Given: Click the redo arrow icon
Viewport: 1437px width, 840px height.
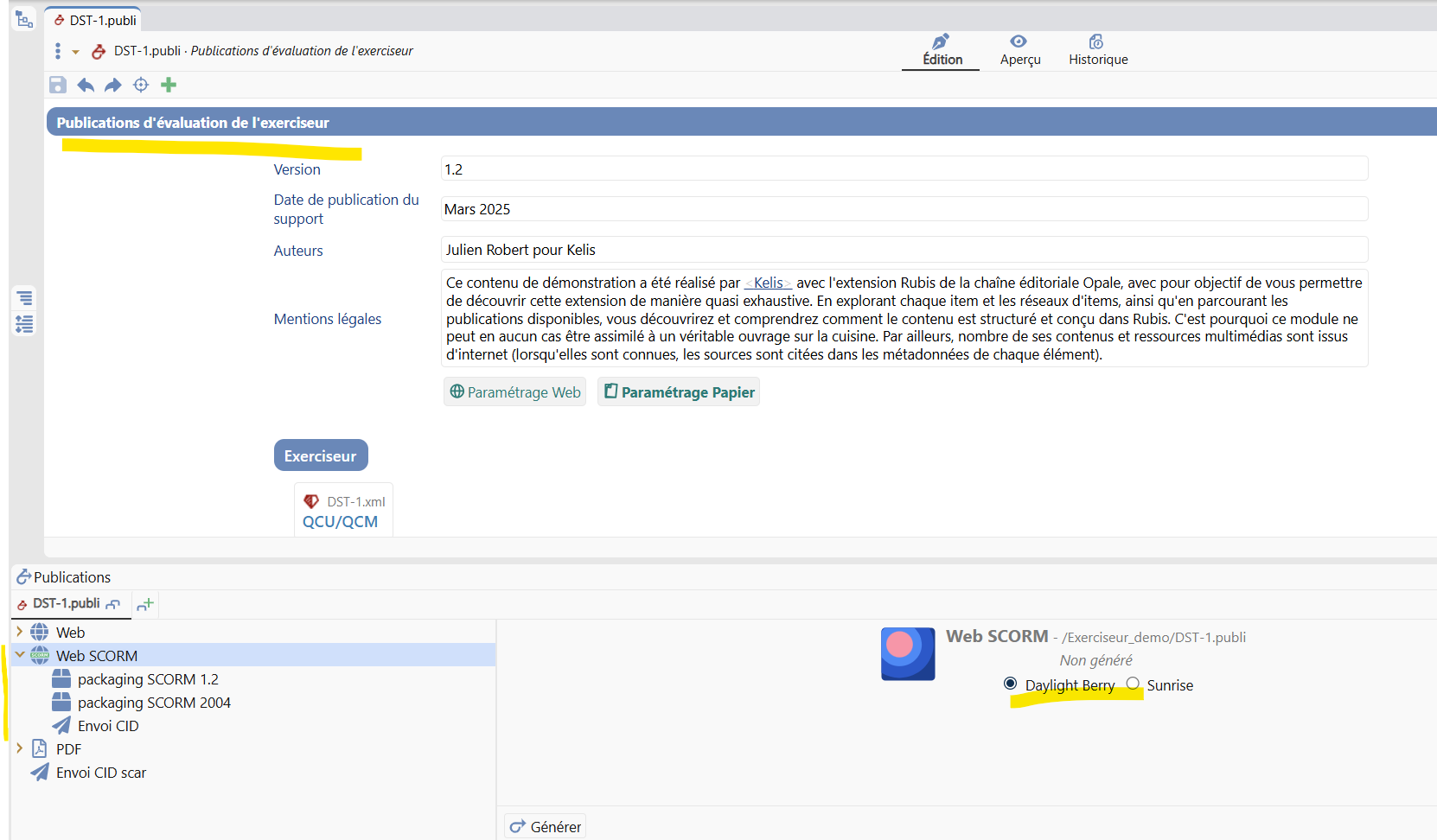Looking at the screenshot, I should coord(113,85).
